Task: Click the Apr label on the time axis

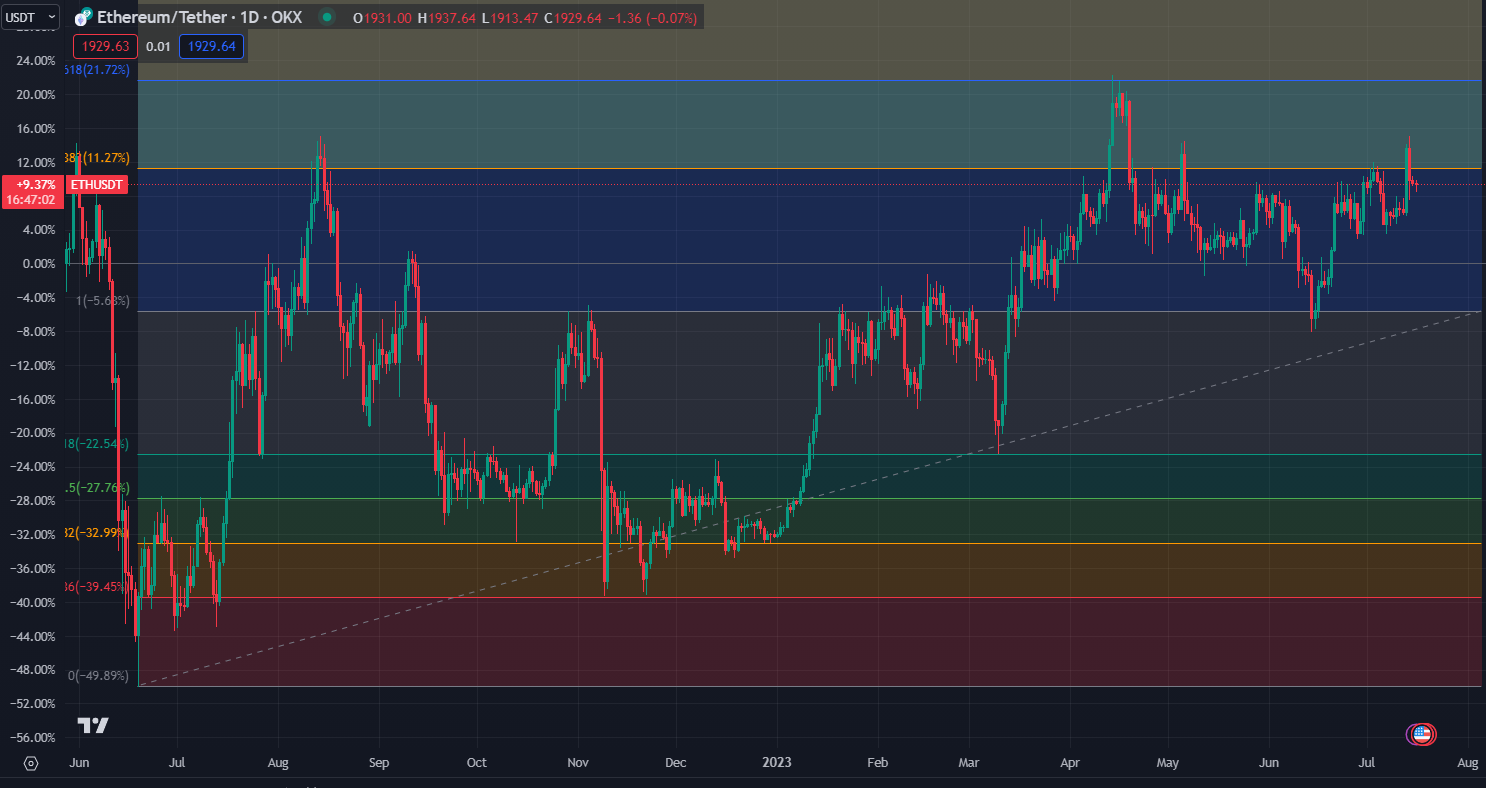Action: (x=1070, y=763)
